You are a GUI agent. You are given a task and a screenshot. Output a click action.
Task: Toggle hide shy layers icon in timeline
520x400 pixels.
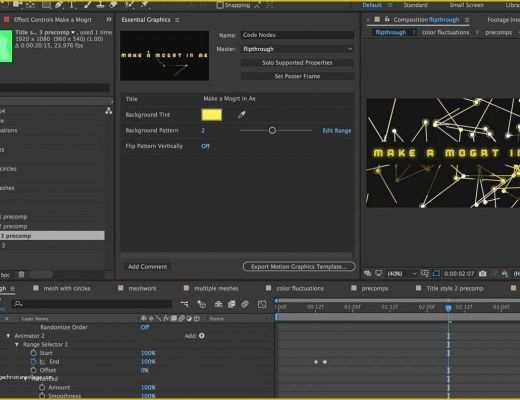click(x=218, y=304)
